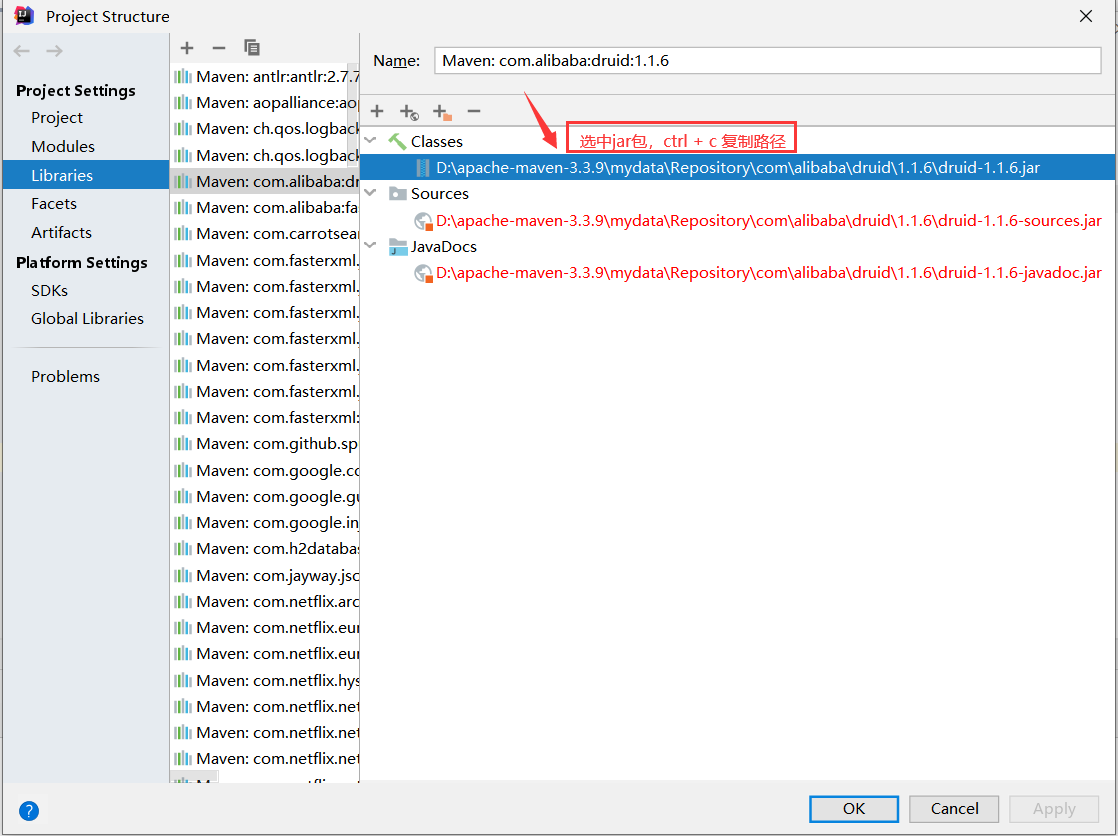Click the OK button
Screen dimensions: 1118x836
pyautogui.click(x=853, y=809)
